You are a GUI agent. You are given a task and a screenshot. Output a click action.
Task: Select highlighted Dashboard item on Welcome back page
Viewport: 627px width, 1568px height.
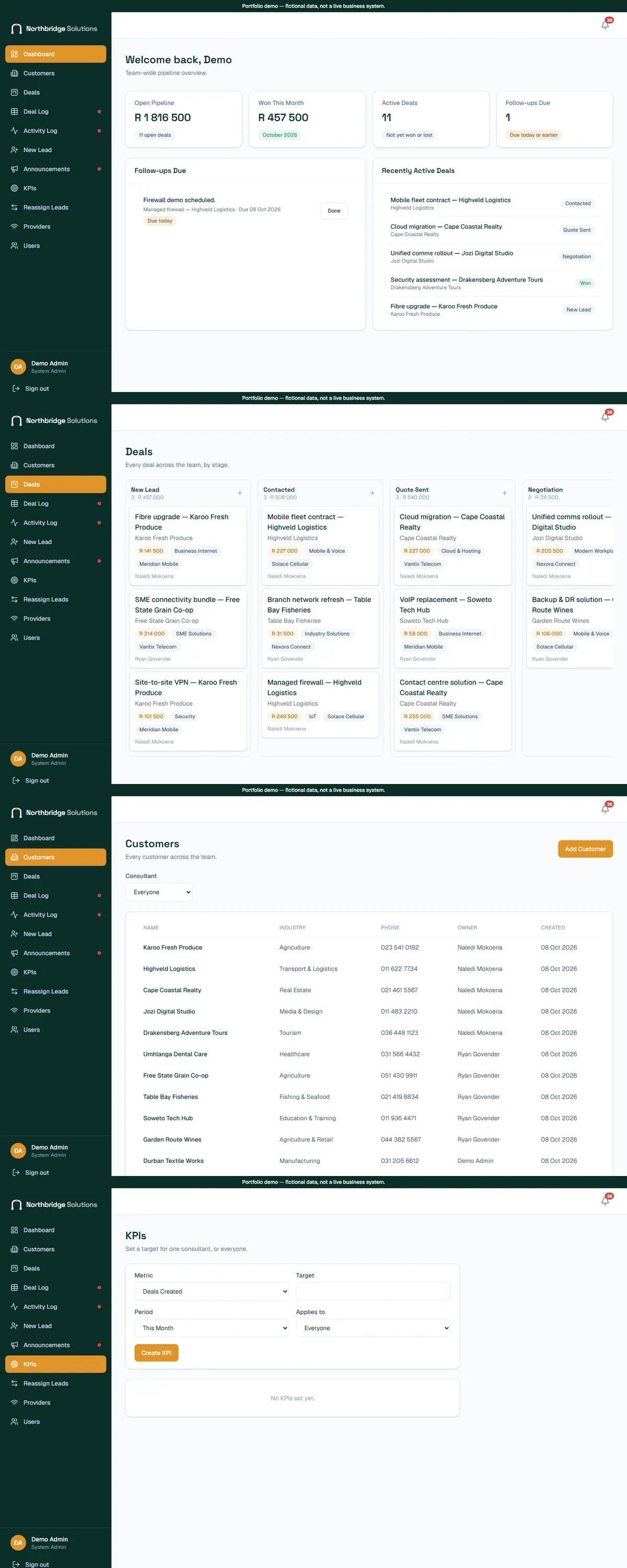coord(55,54)
